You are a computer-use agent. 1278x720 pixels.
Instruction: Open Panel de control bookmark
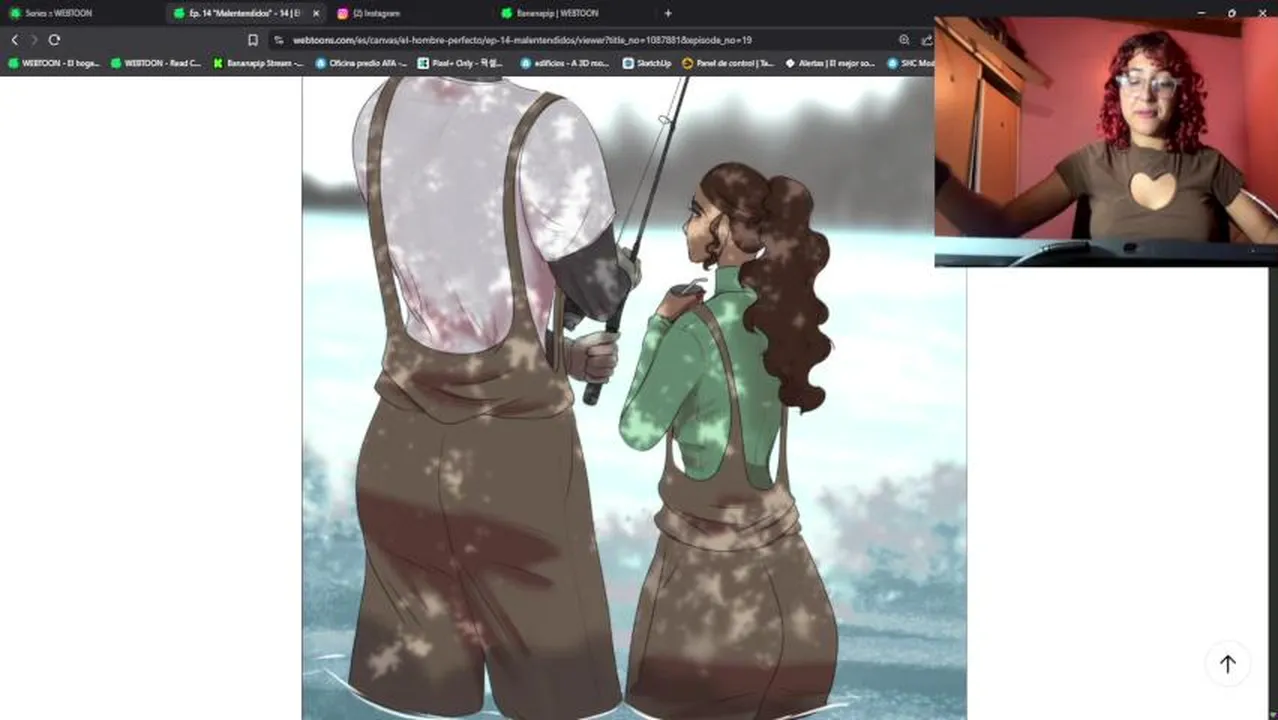728,63
